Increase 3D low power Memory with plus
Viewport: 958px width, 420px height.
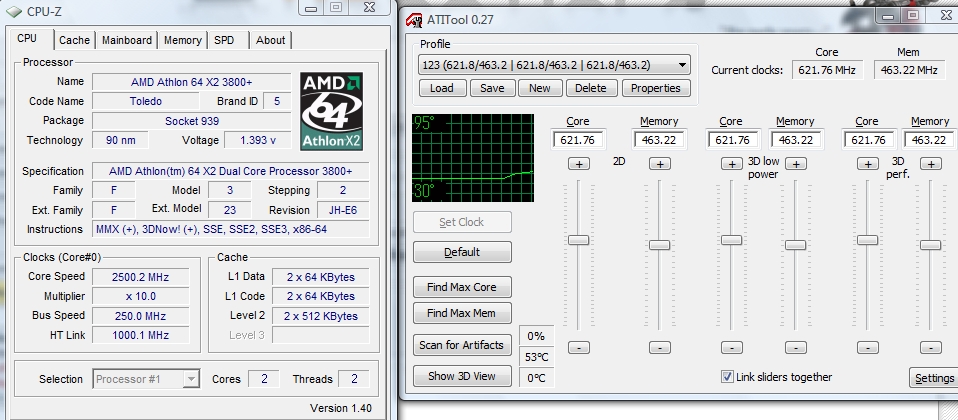click(796, 164)
